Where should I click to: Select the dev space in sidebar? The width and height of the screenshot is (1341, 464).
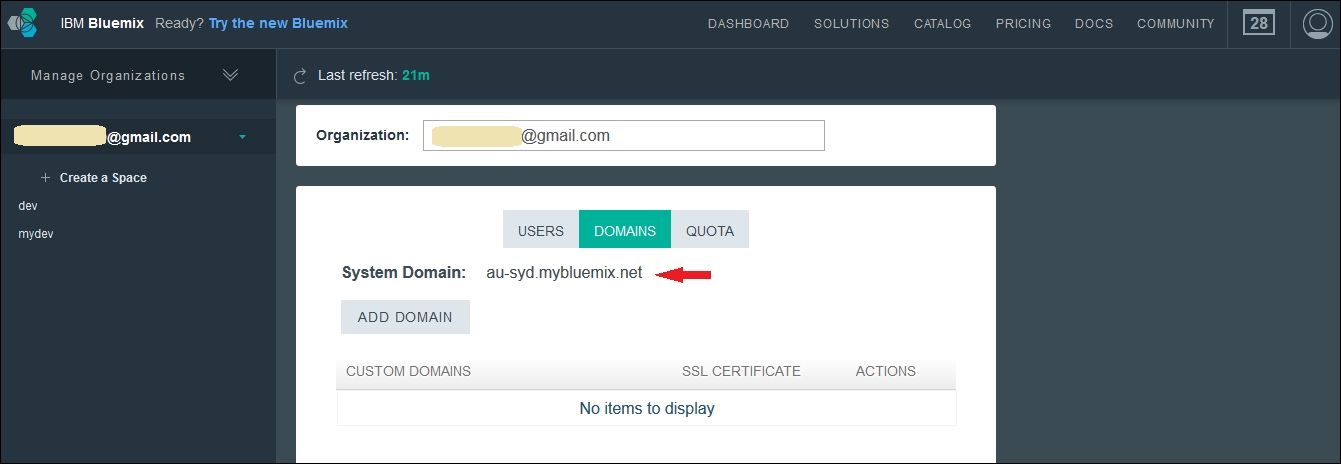(x=28, y=205)
